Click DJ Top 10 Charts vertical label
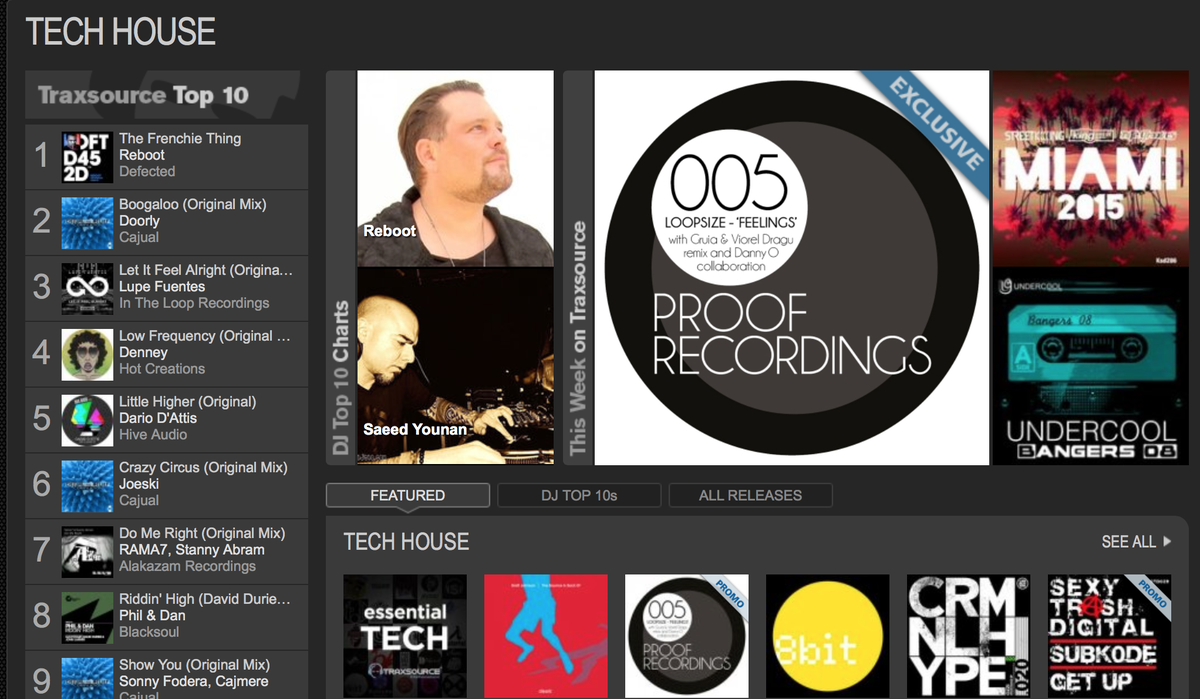Image resolution: width=1200 pixels, height=699 pixels. pyautogui.click(x=341, y=378)
